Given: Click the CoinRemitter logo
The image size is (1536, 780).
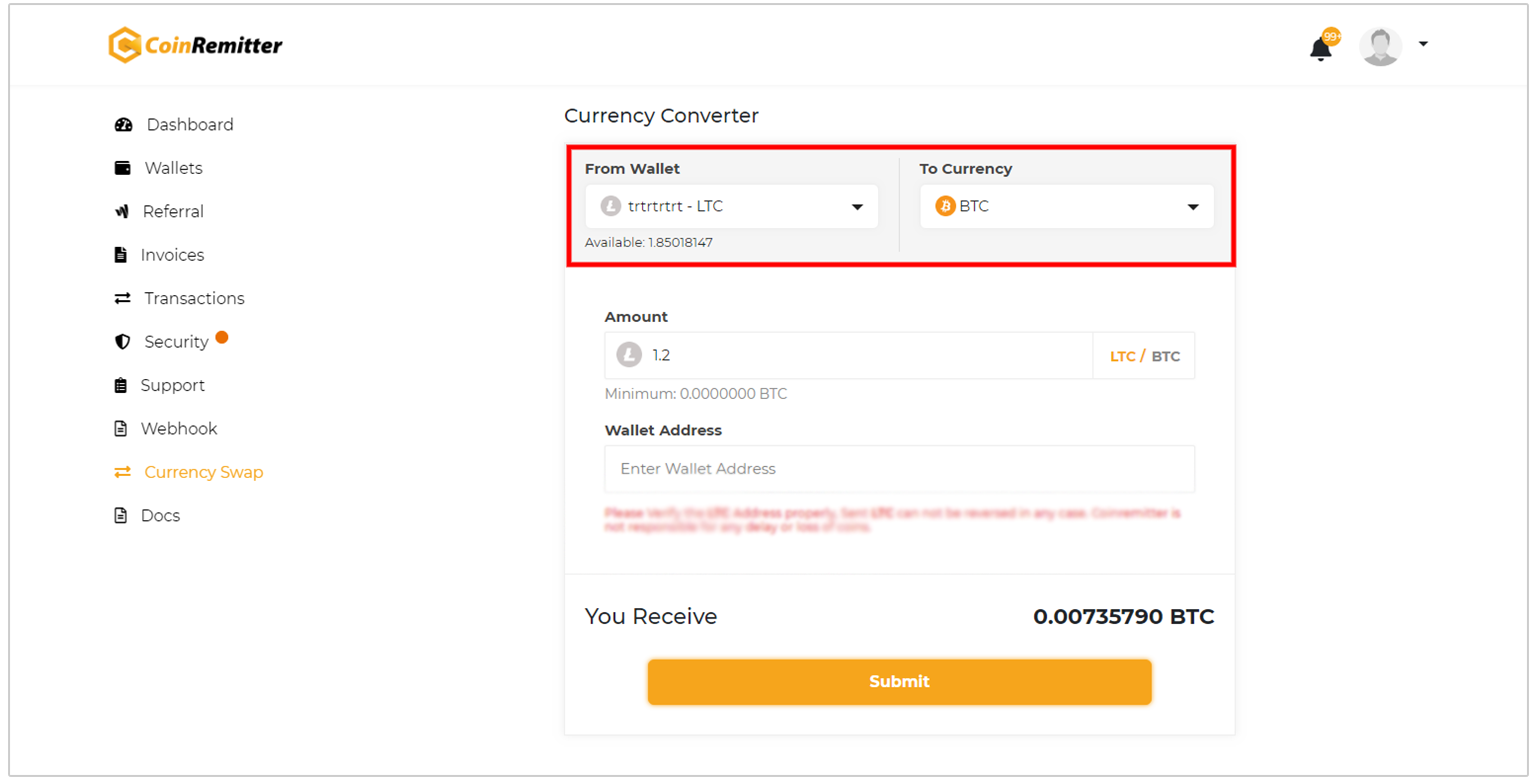Looking at the screenshot, I should 196,45.
